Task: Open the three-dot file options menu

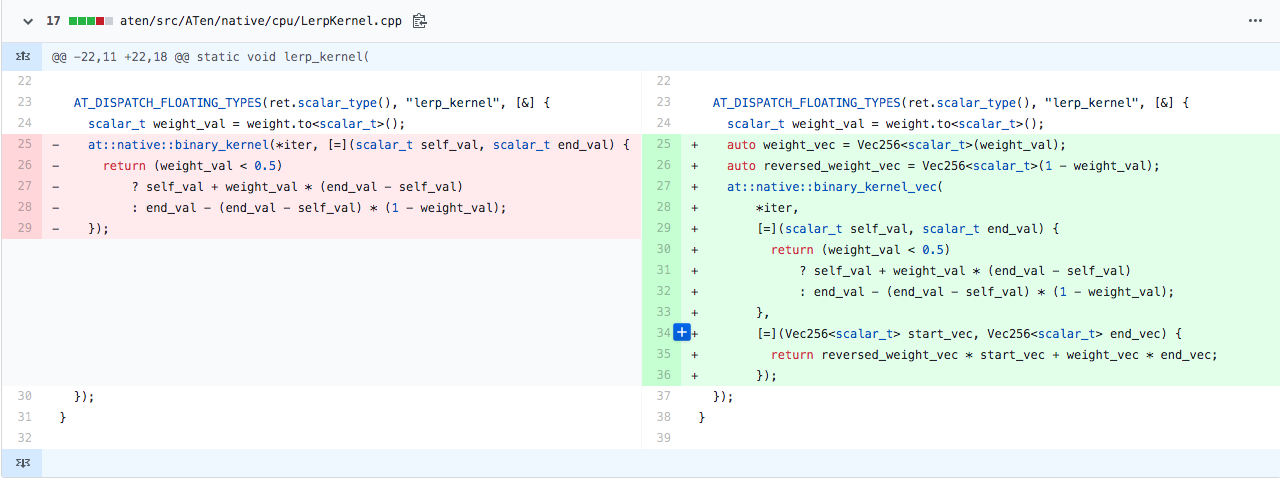Action: pos(1255,20)
